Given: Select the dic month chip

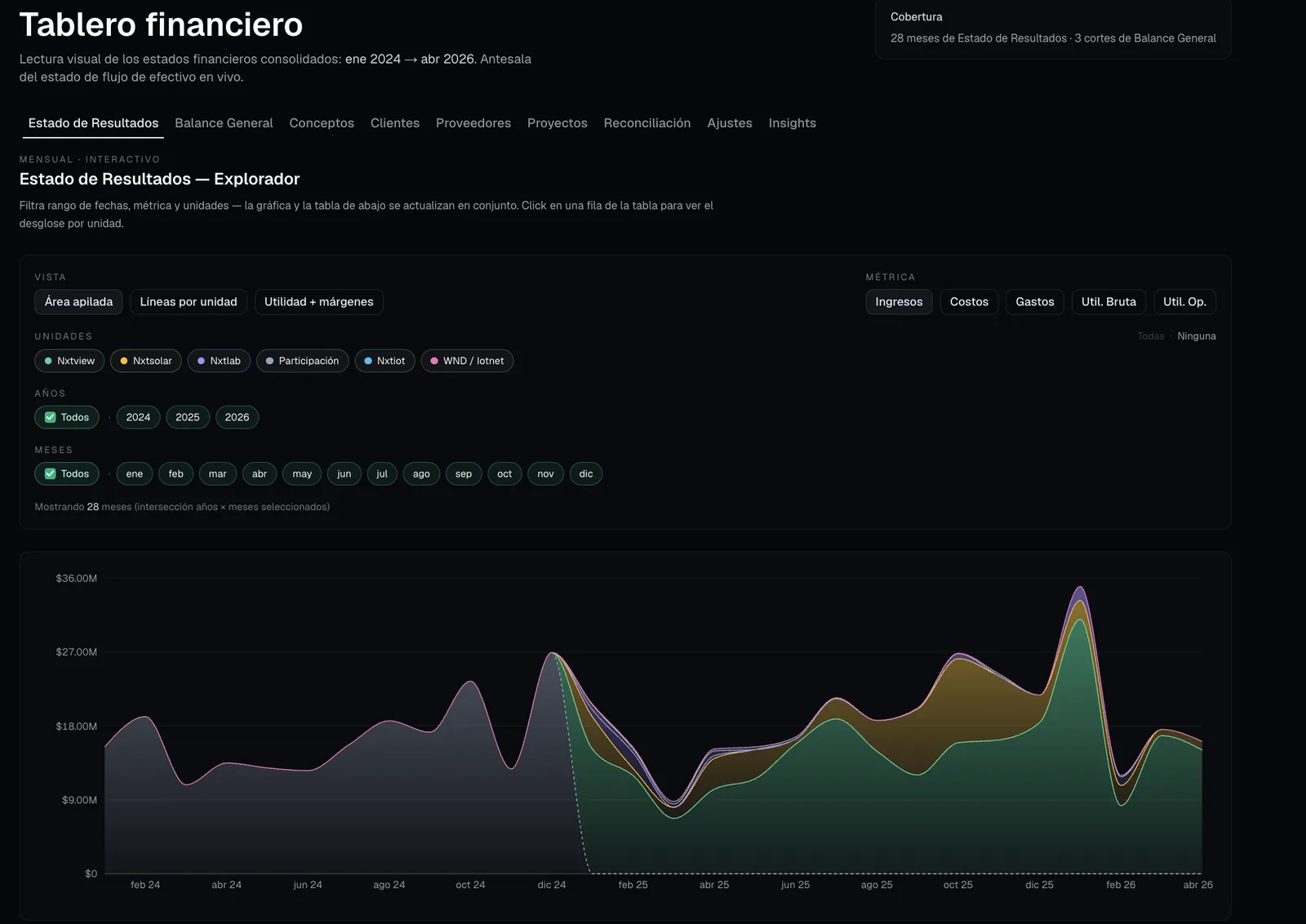Looking at the screenshot, I should [586, 473].
